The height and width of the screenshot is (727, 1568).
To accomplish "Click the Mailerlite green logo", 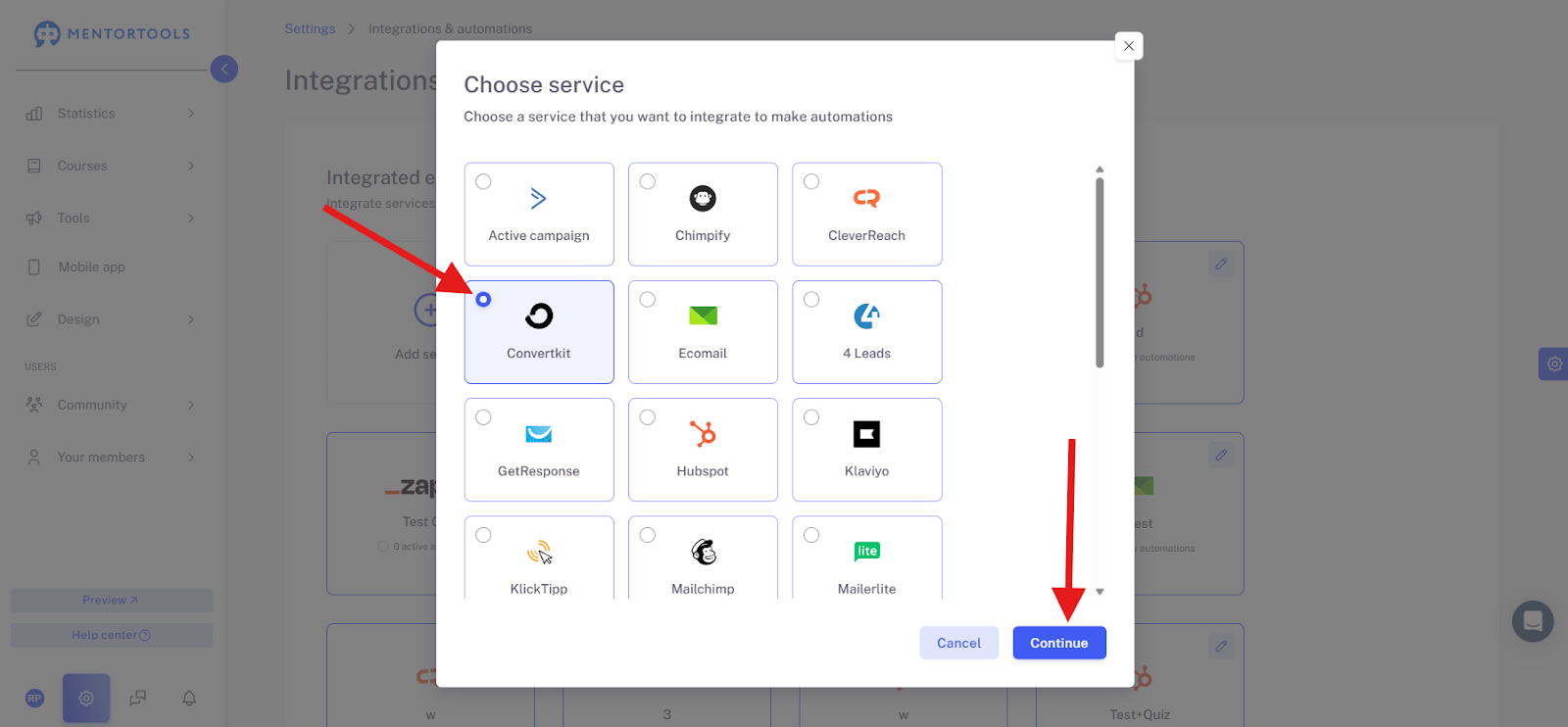I will [866, 551].
